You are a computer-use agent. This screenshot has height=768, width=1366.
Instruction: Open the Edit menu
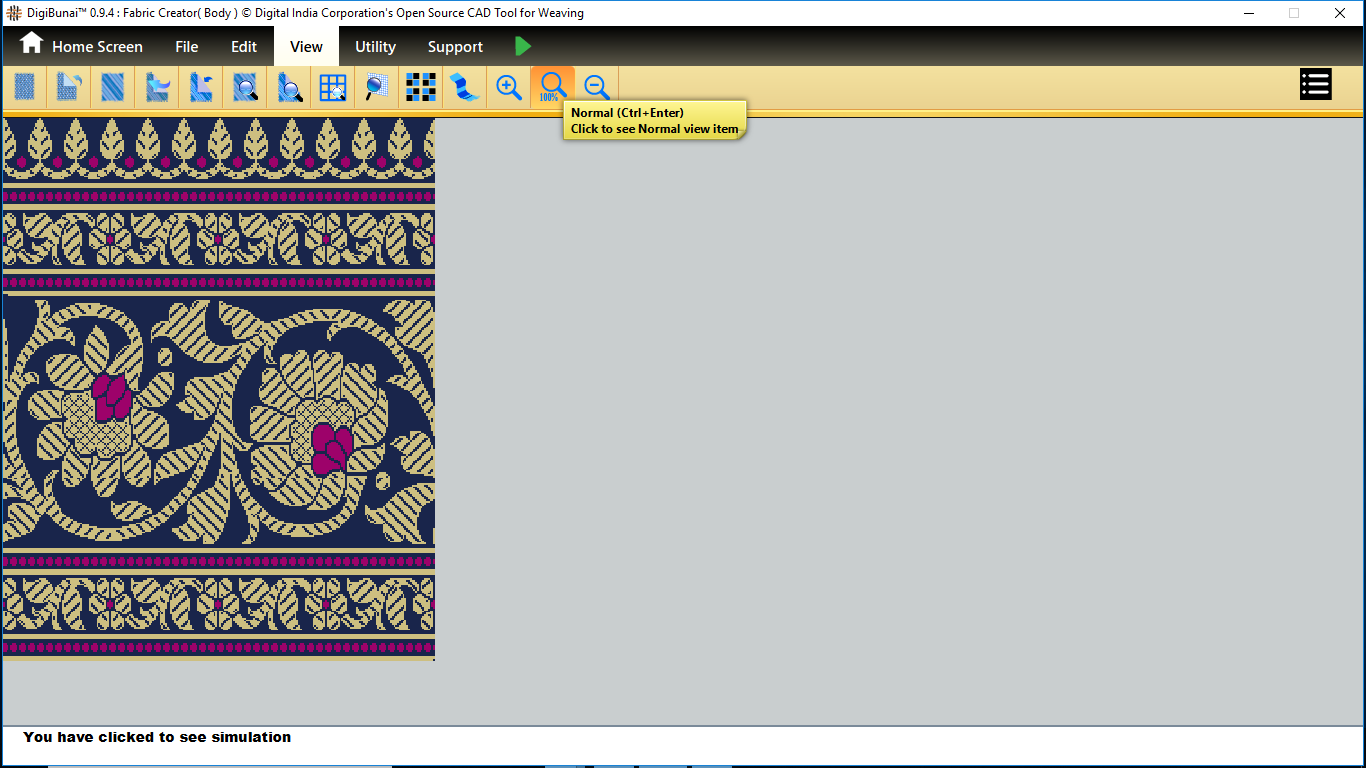[x=244, y=47]
